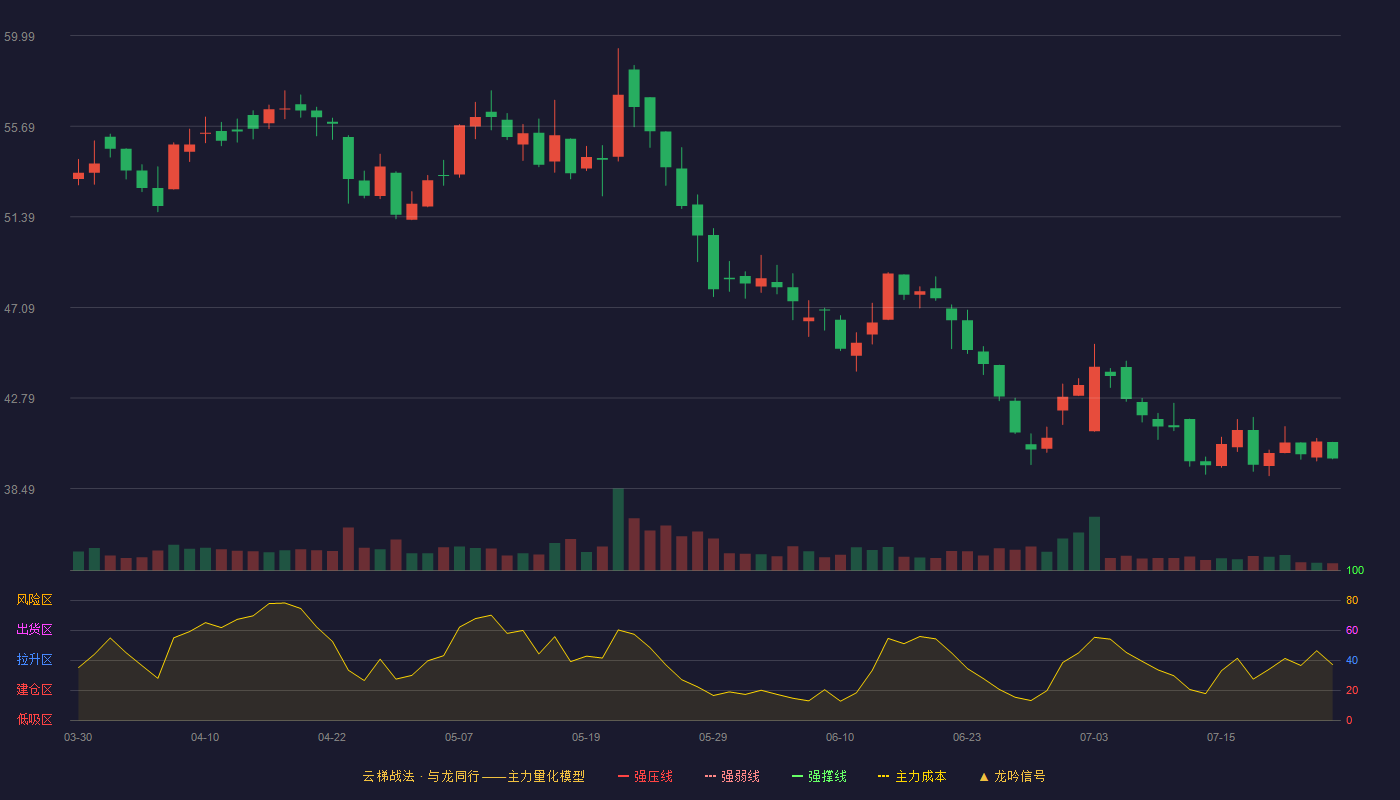Click the 06-23 date label
Image resolution: width=1400 pixels, height=800 pixels.
coord(967,737)
